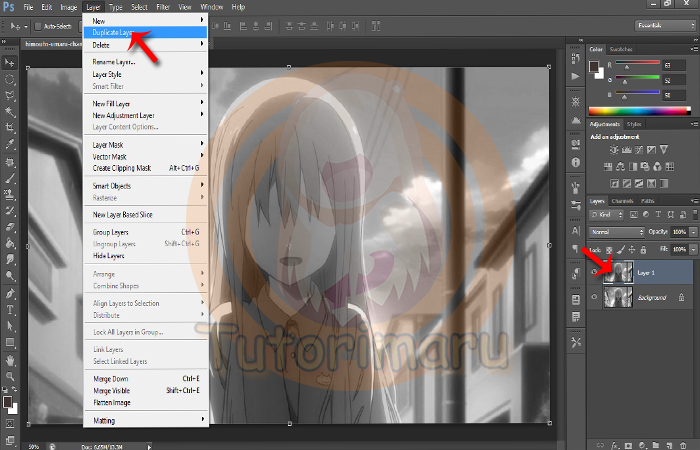Hide the Background layer eye icon
The height and width of the screenshot is (450, 700).
pos(594,296)
